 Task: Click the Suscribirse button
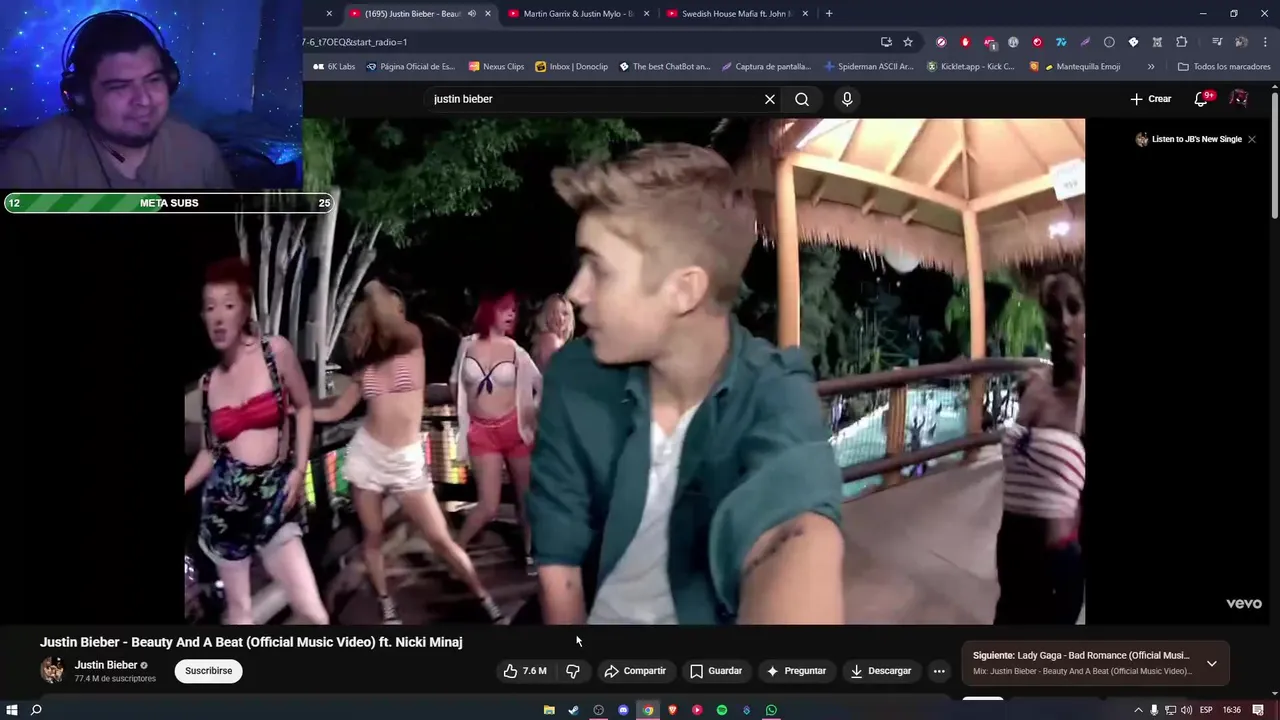pyautogui.click(x=208, y=671)
